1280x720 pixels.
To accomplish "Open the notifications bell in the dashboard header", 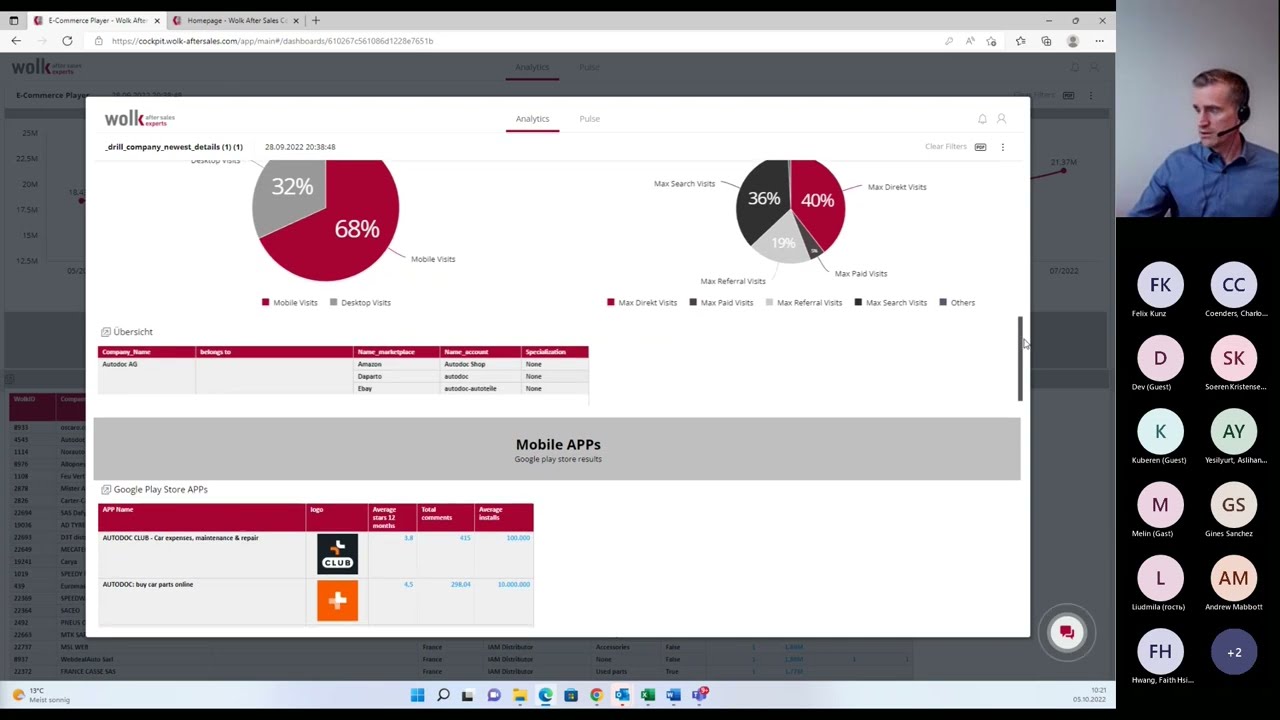I will click(982, 119).
